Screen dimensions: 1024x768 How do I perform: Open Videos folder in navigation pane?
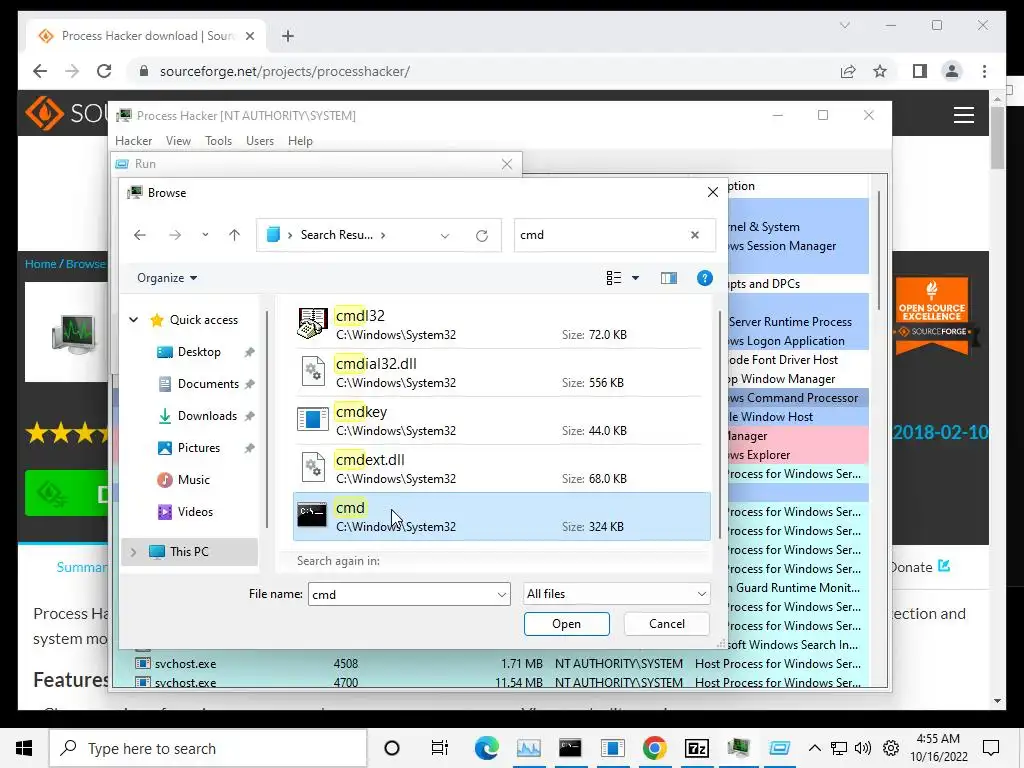pos(194,512)
